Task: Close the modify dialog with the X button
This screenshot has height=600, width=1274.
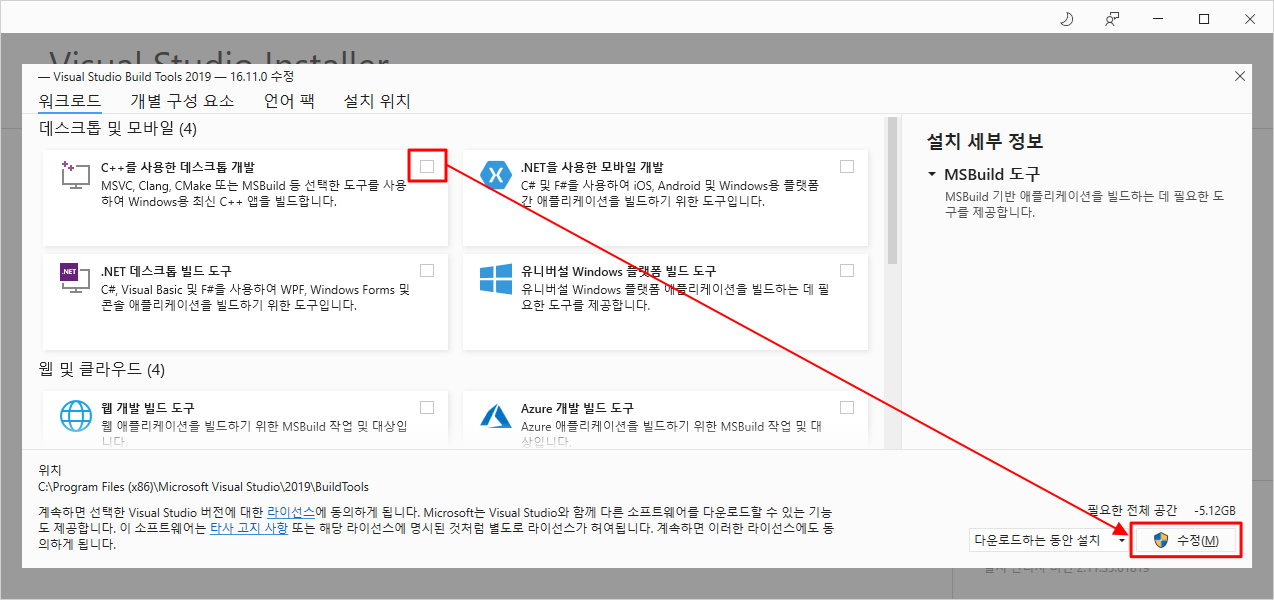Action: coord(1240,76)
